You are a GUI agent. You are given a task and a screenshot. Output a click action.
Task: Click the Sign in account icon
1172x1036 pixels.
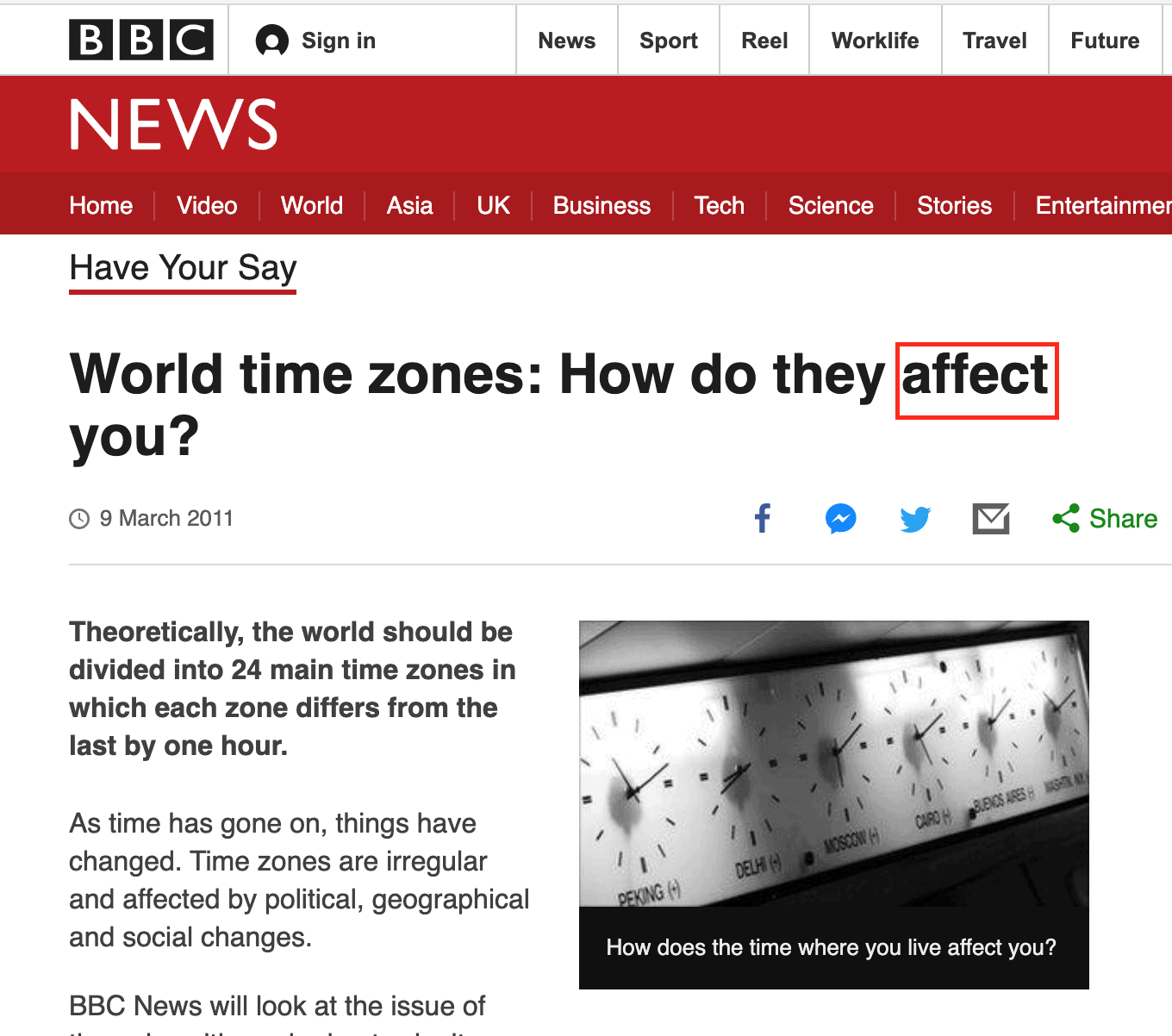point(271,40)
